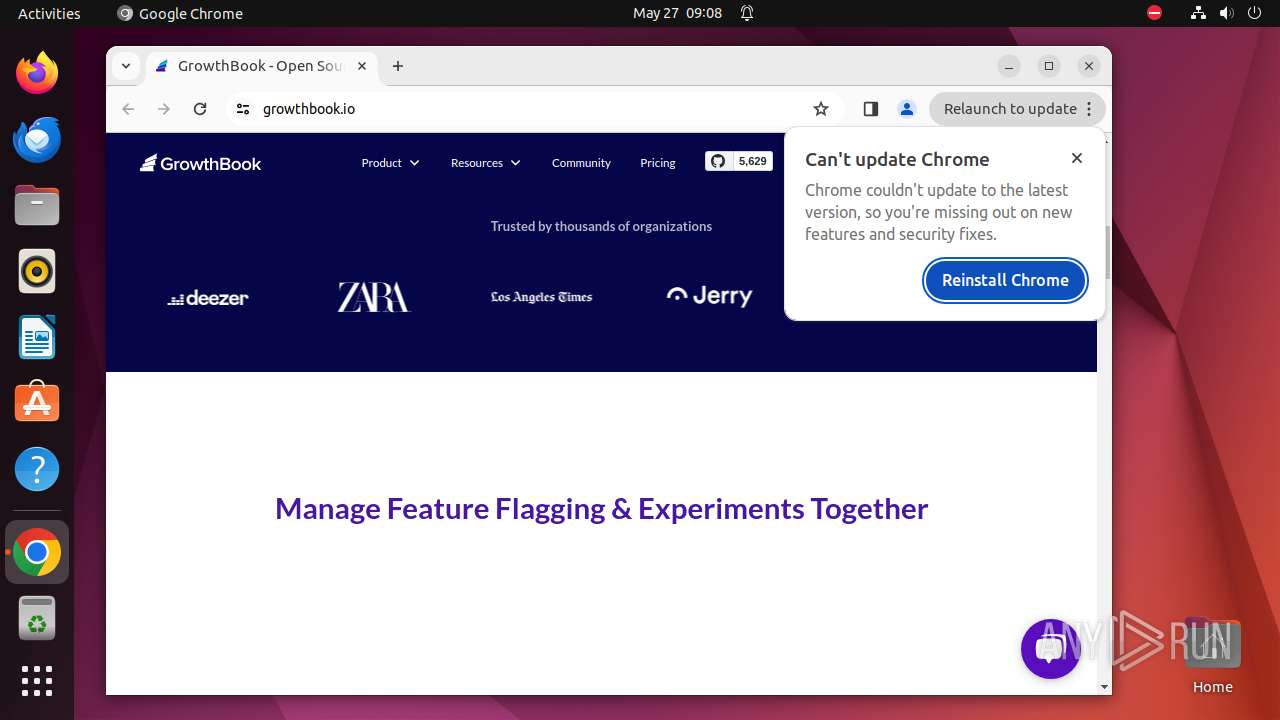
Task: Open Rhythmbox music player in dock
Action: pyautogui.click(x=37, y=271)
